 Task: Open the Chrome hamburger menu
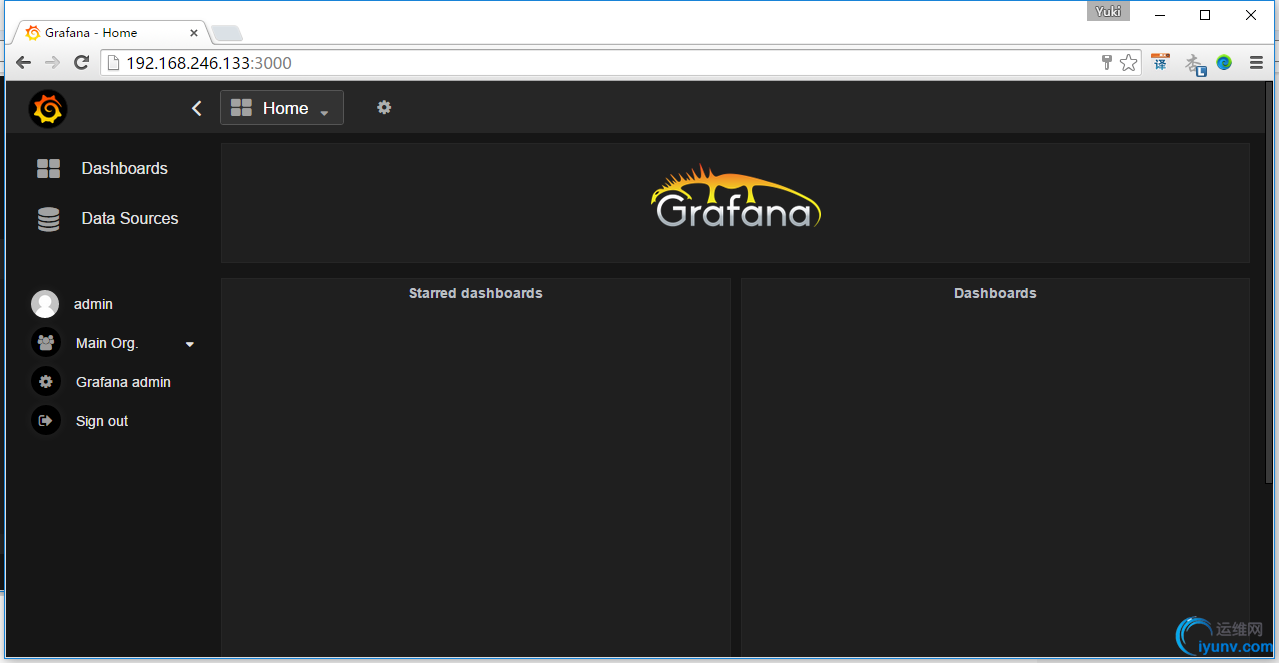click(1256, 63)
